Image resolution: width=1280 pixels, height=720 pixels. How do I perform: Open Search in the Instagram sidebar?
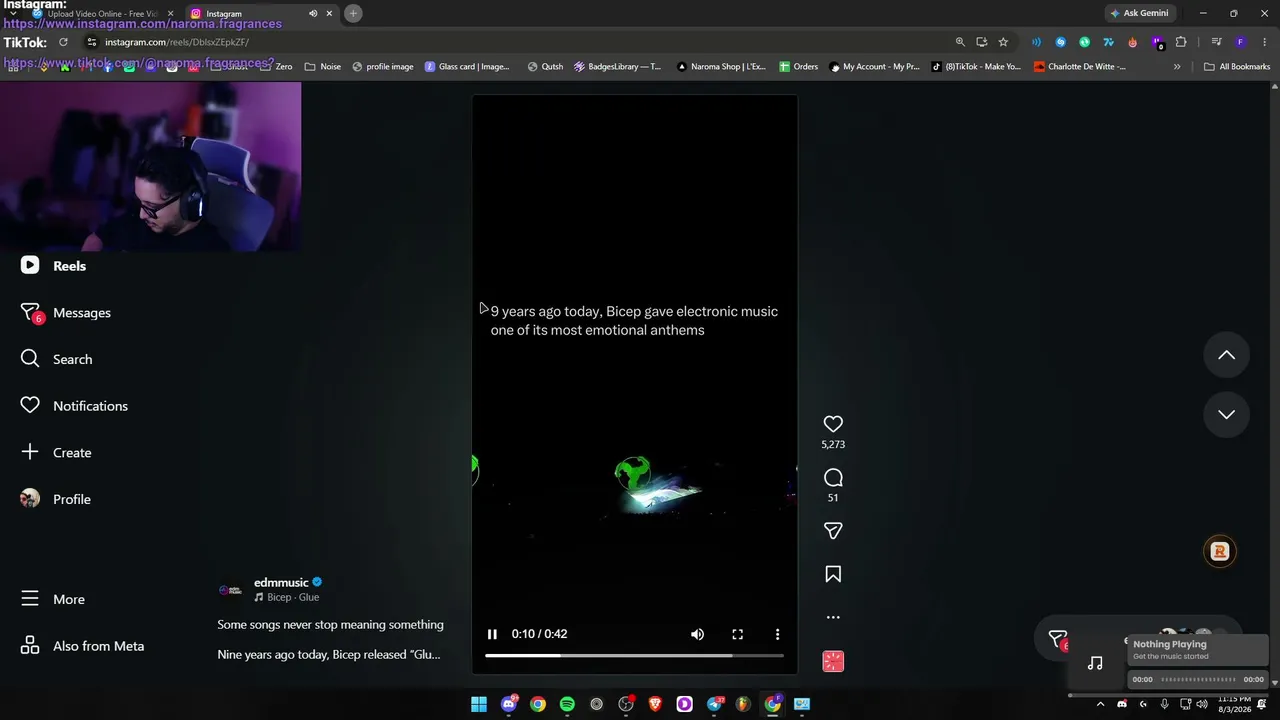click(56, 359)
